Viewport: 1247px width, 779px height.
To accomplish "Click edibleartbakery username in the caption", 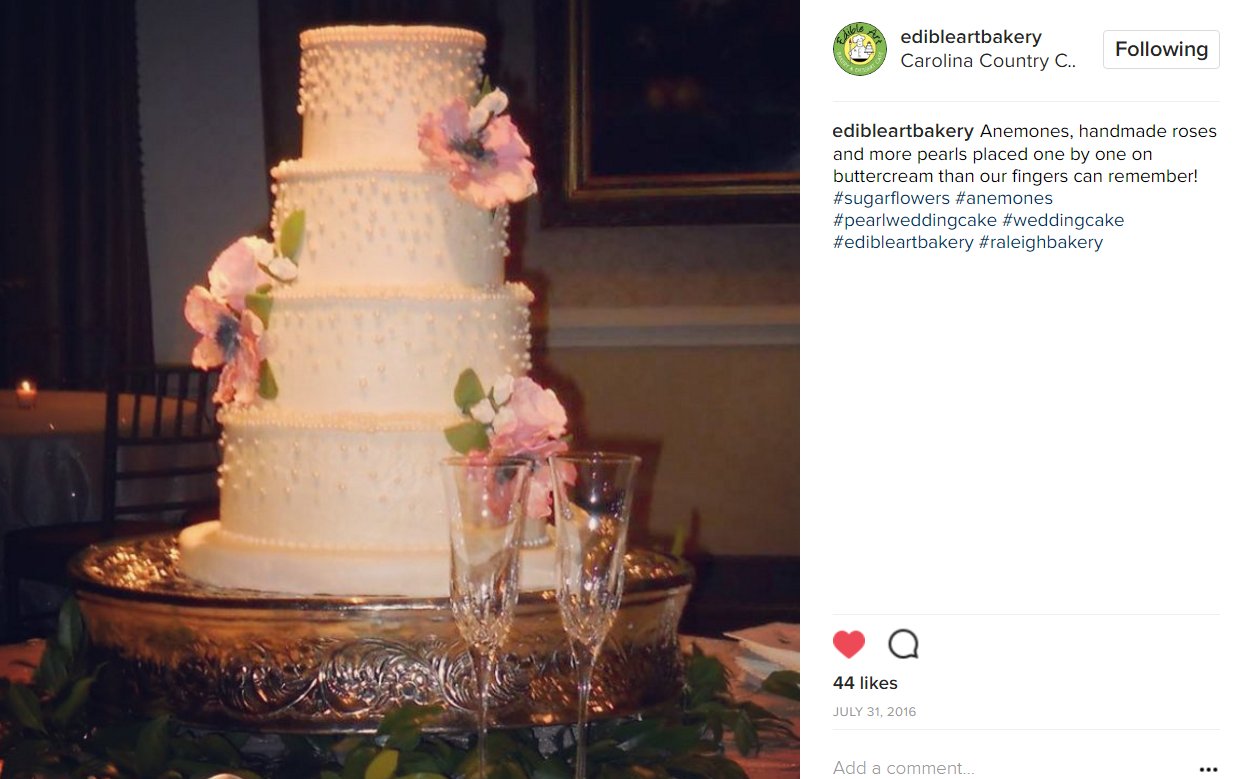I will [x=903, y=132].
